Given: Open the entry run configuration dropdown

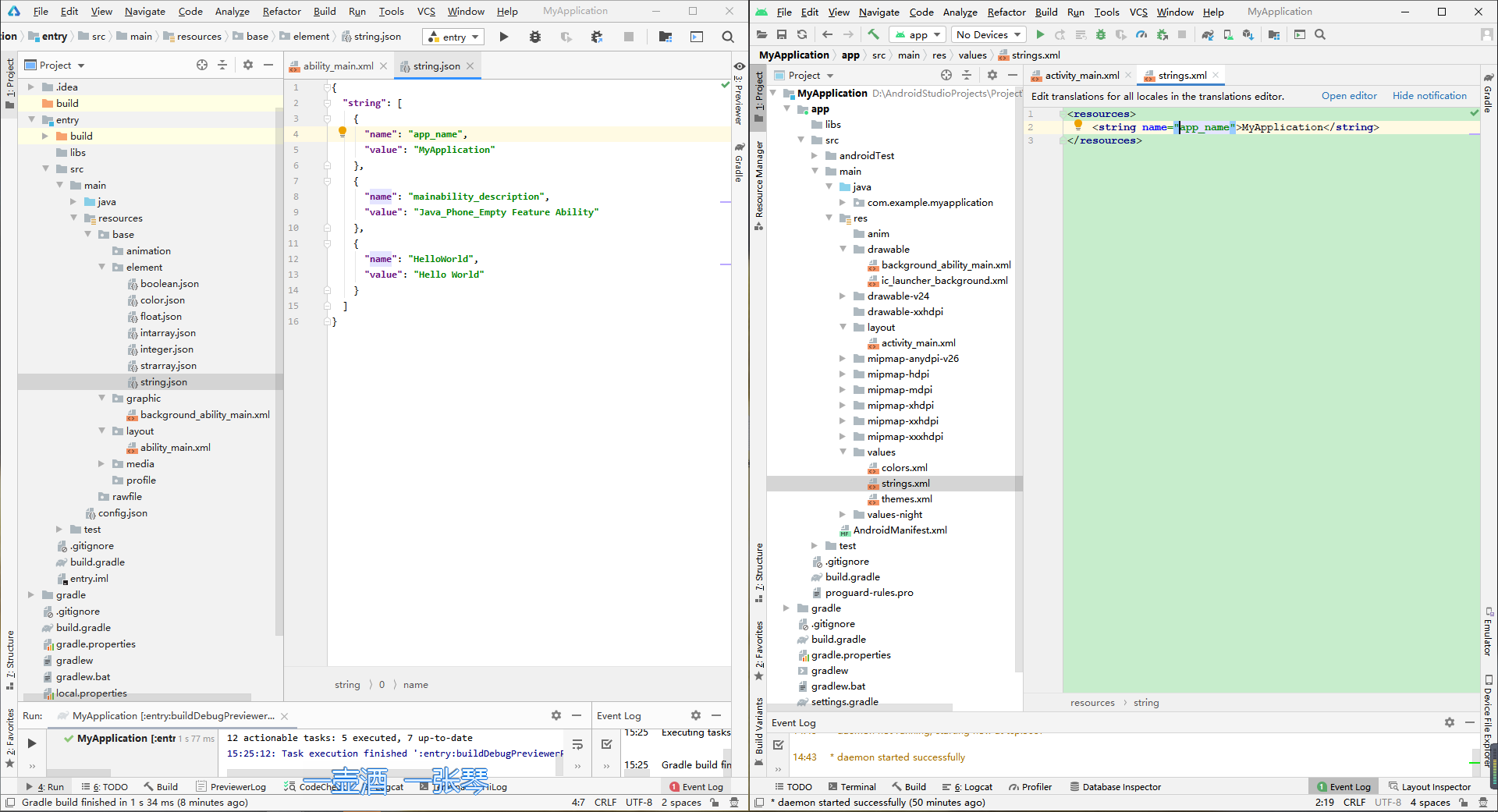Looking at the screenshot, I should click(453, 37).
